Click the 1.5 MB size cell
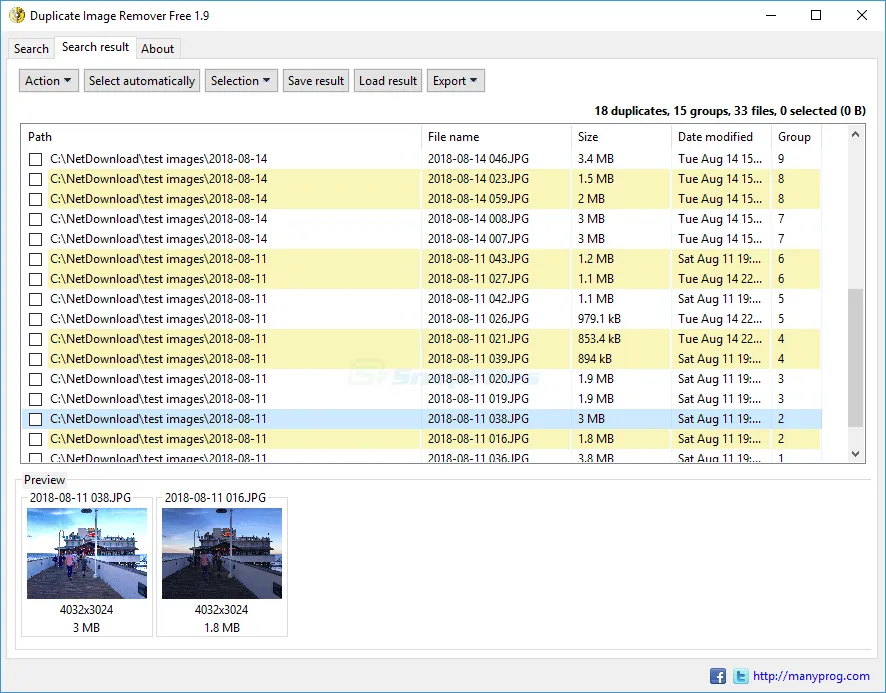This screenshot has height=693, width=886. coord(596,179)
